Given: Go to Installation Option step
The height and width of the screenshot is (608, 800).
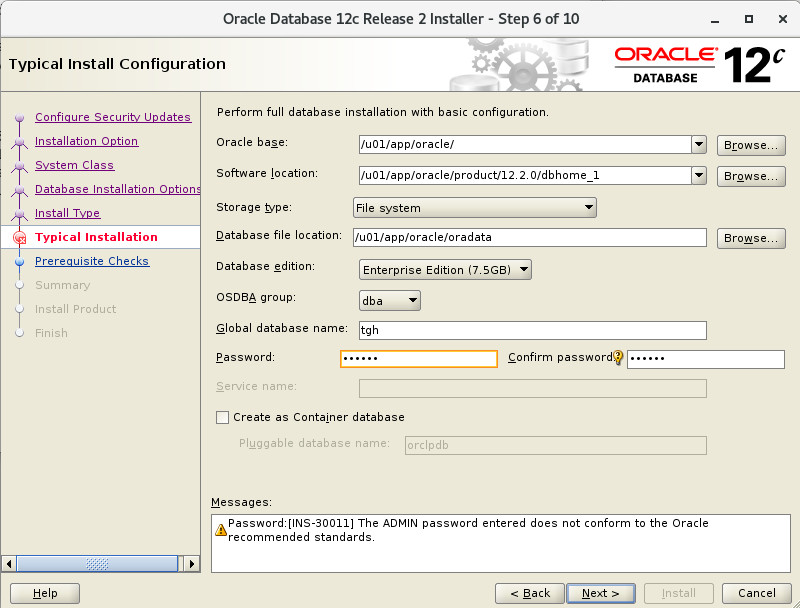Looking at the screenshot, I should 86,141.
